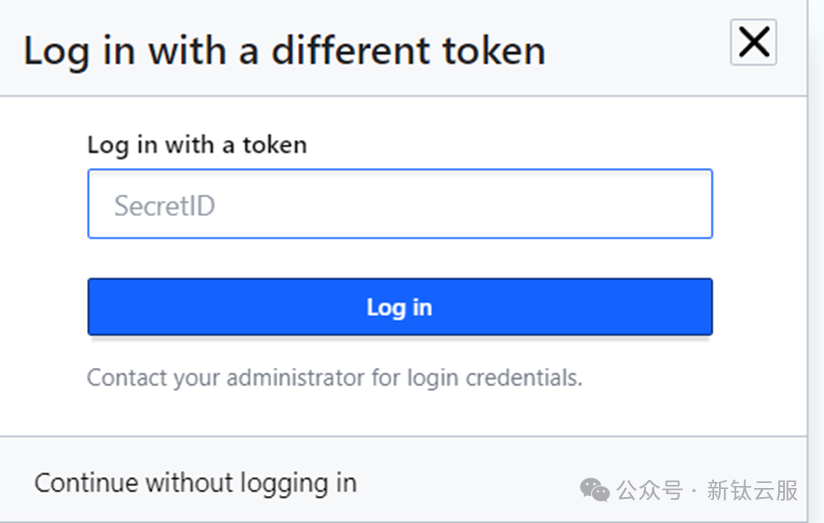824x523 pixels.
Task: Click the word 'administrator' in the hint
Action: click(x=295, y=378)
